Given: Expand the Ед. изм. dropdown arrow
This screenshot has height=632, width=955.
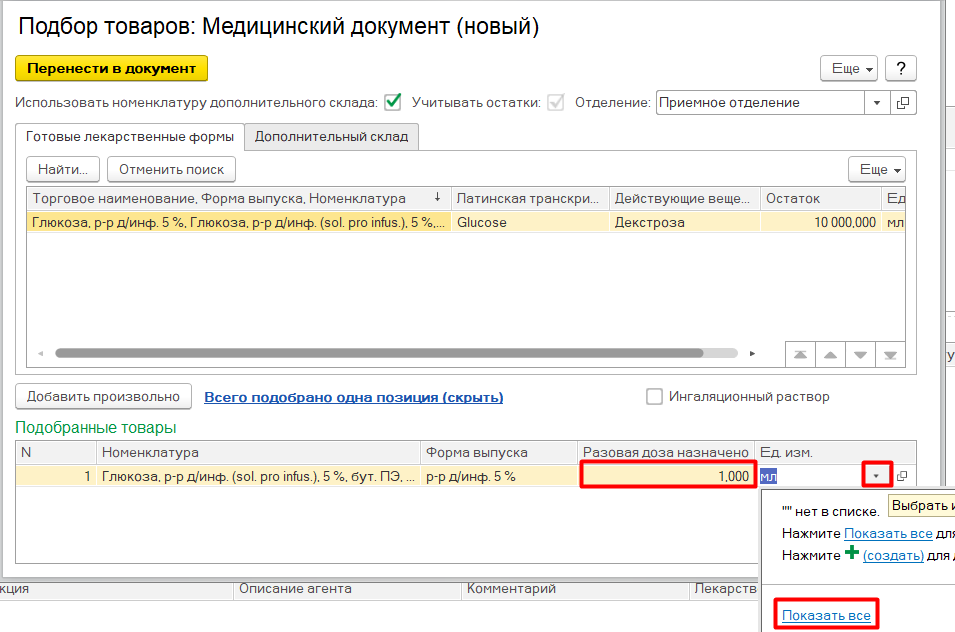Looking at the screenshot, I should (x=877, y=476).
